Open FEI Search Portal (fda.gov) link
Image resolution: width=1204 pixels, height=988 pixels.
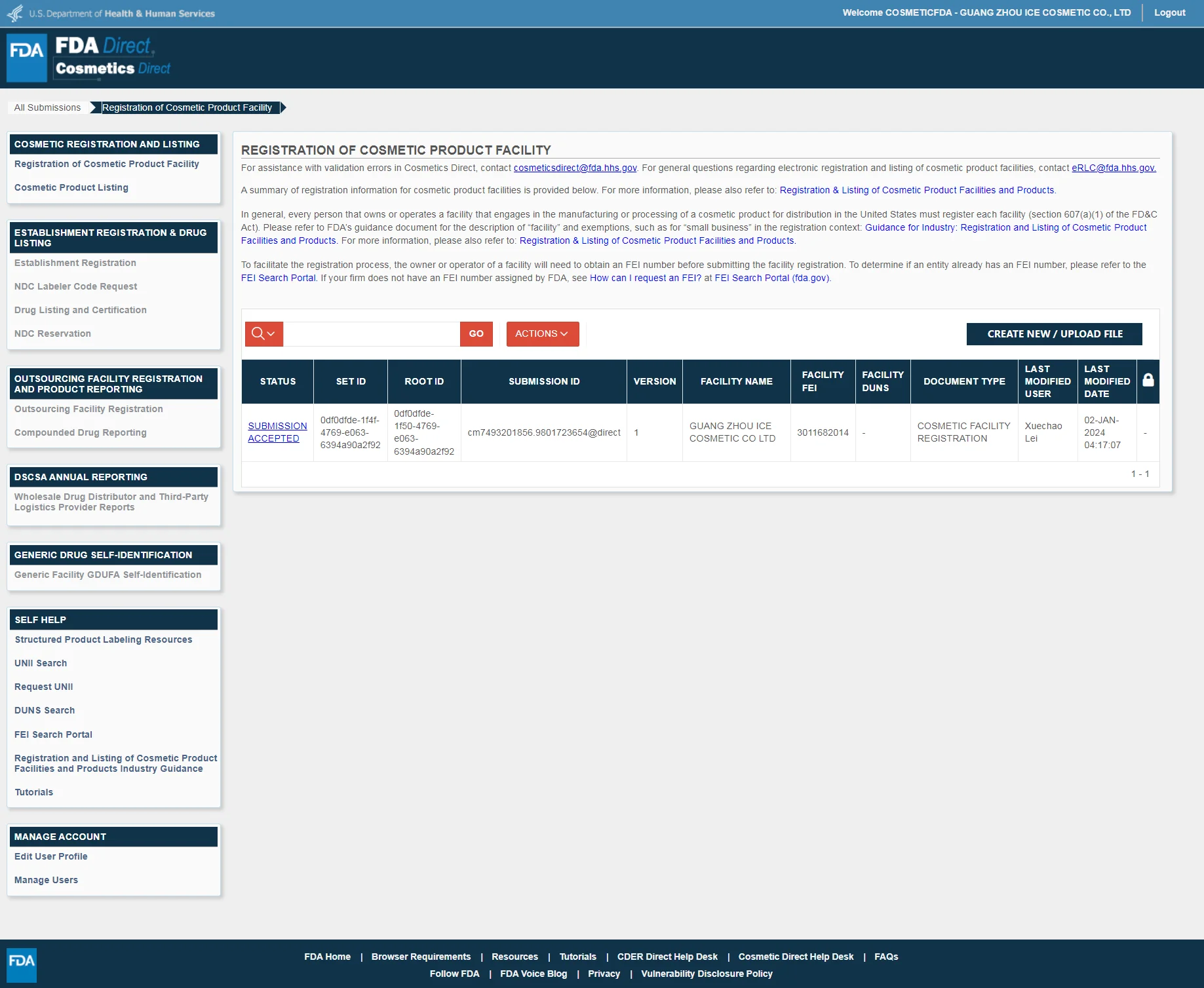coord(772,278)
